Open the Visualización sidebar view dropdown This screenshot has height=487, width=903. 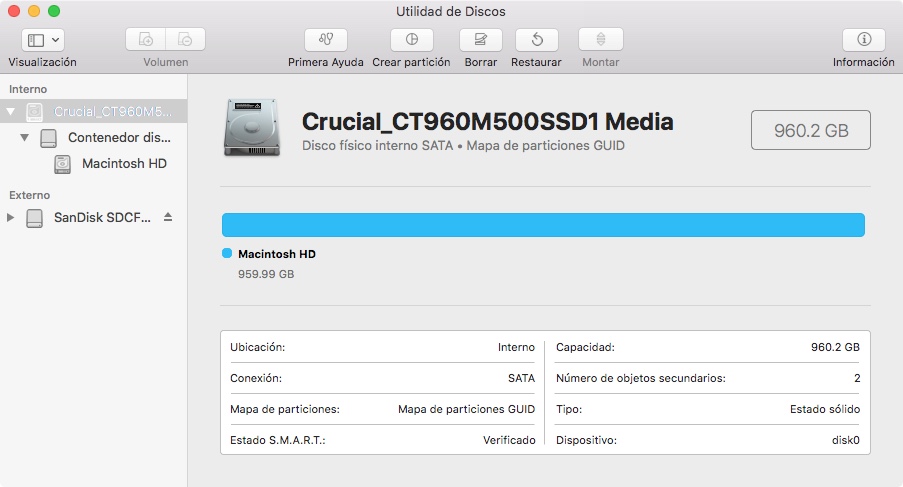click(x=43, y=40)
